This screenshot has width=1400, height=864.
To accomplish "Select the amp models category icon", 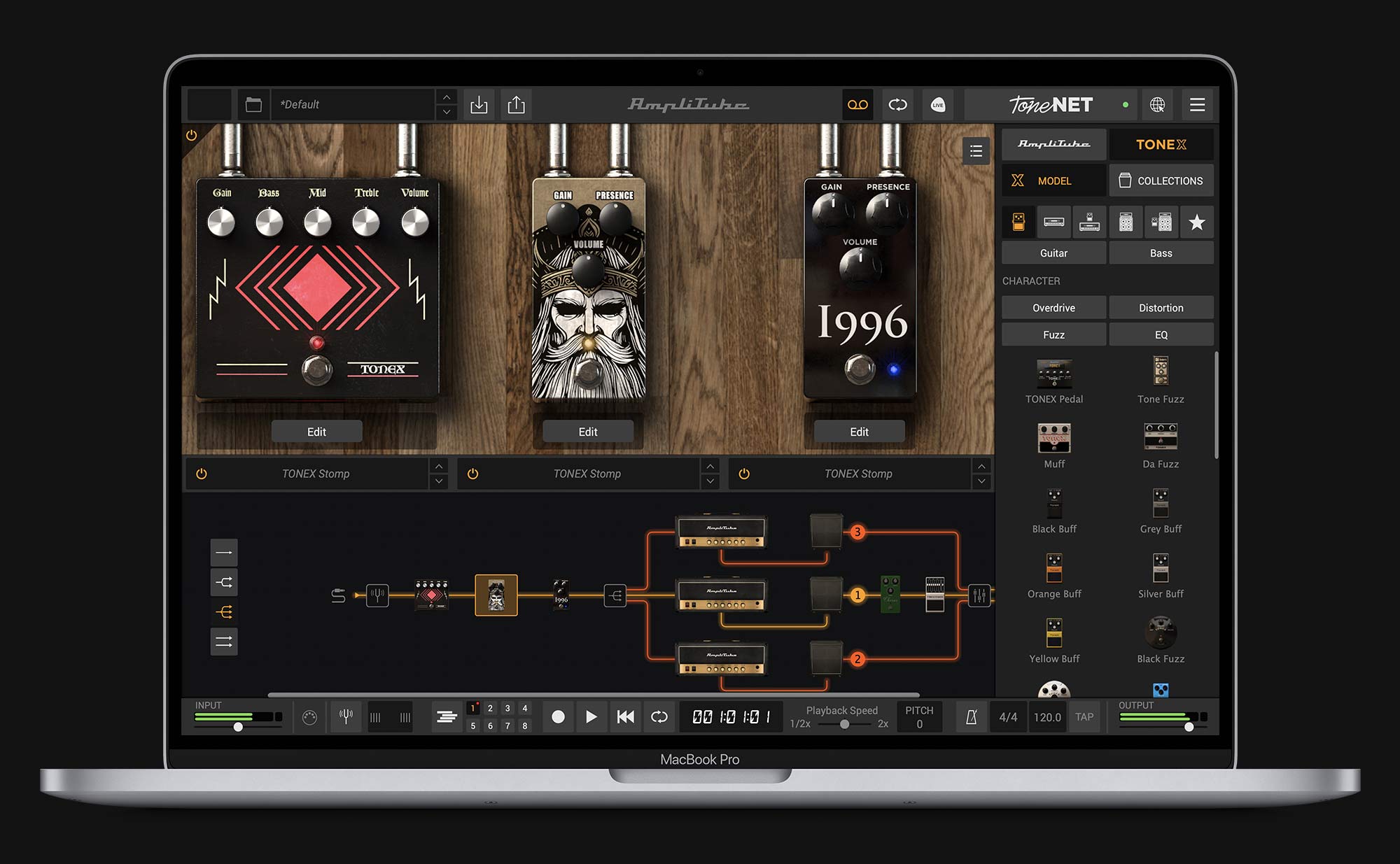I will click(x=1053, y=222).
